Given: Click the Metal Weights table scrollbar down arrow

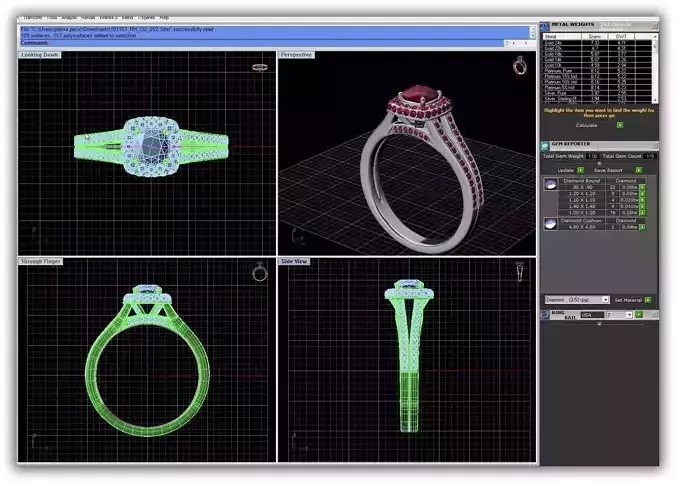Looking at the screenshot, I should [x=655, y=100].
